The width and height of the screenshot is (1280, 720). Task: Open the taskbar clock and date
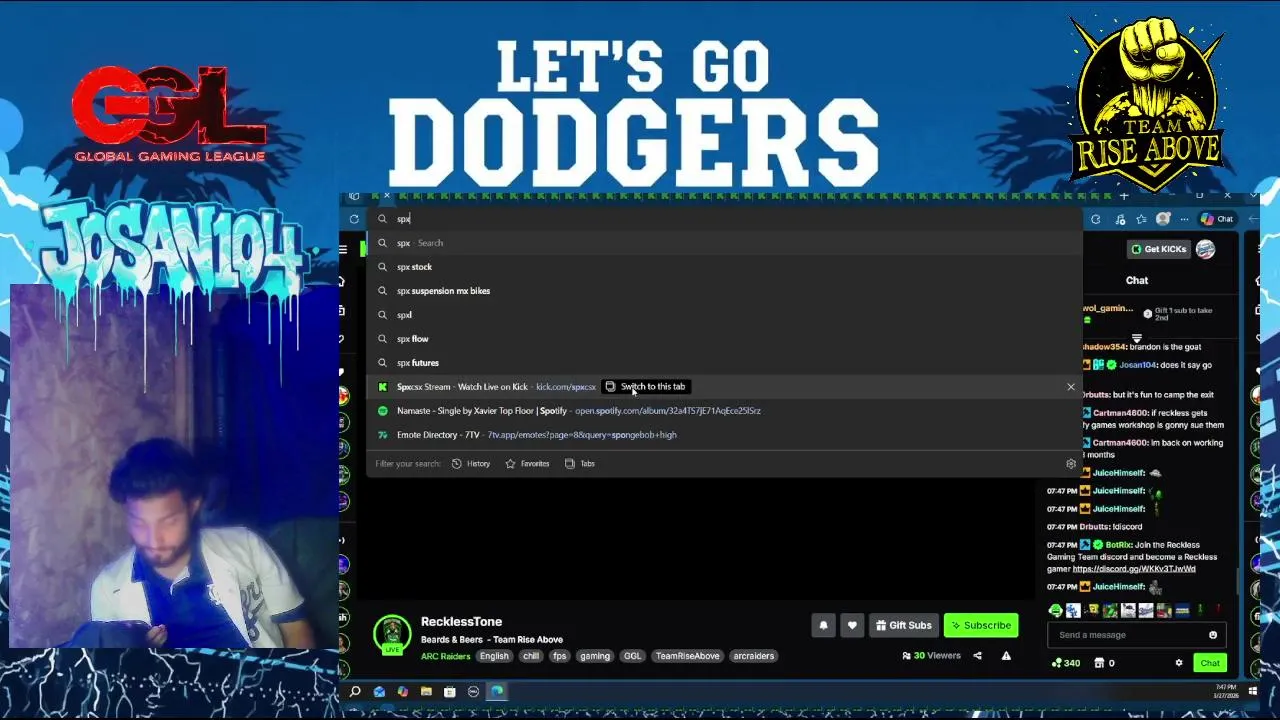1225,691
